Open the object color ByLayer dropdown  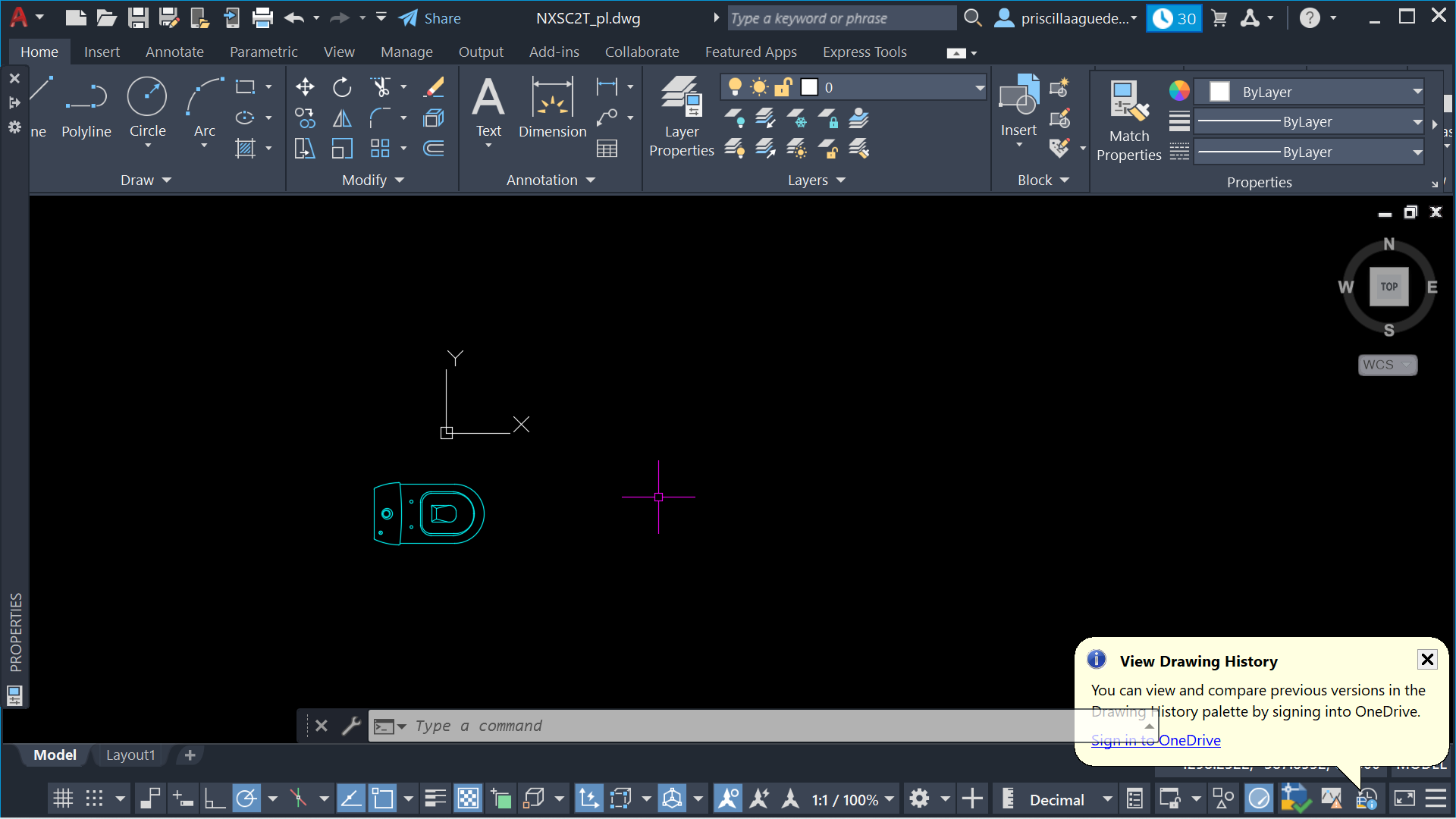pos(1417,92)
